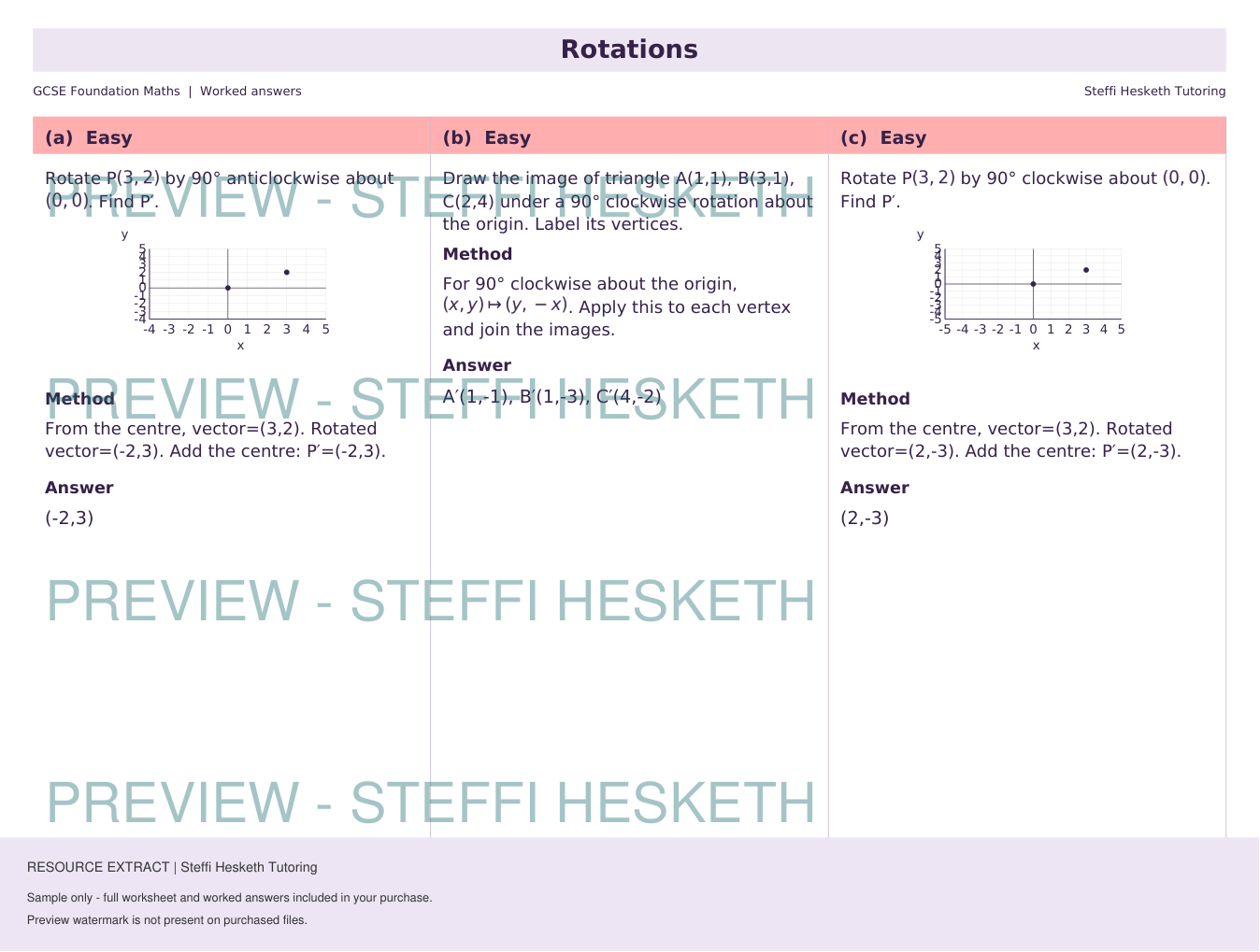The image size is (1260, 952).
Task: Click the '(c) Easy' section heading
Action: (x=883, y=138)
